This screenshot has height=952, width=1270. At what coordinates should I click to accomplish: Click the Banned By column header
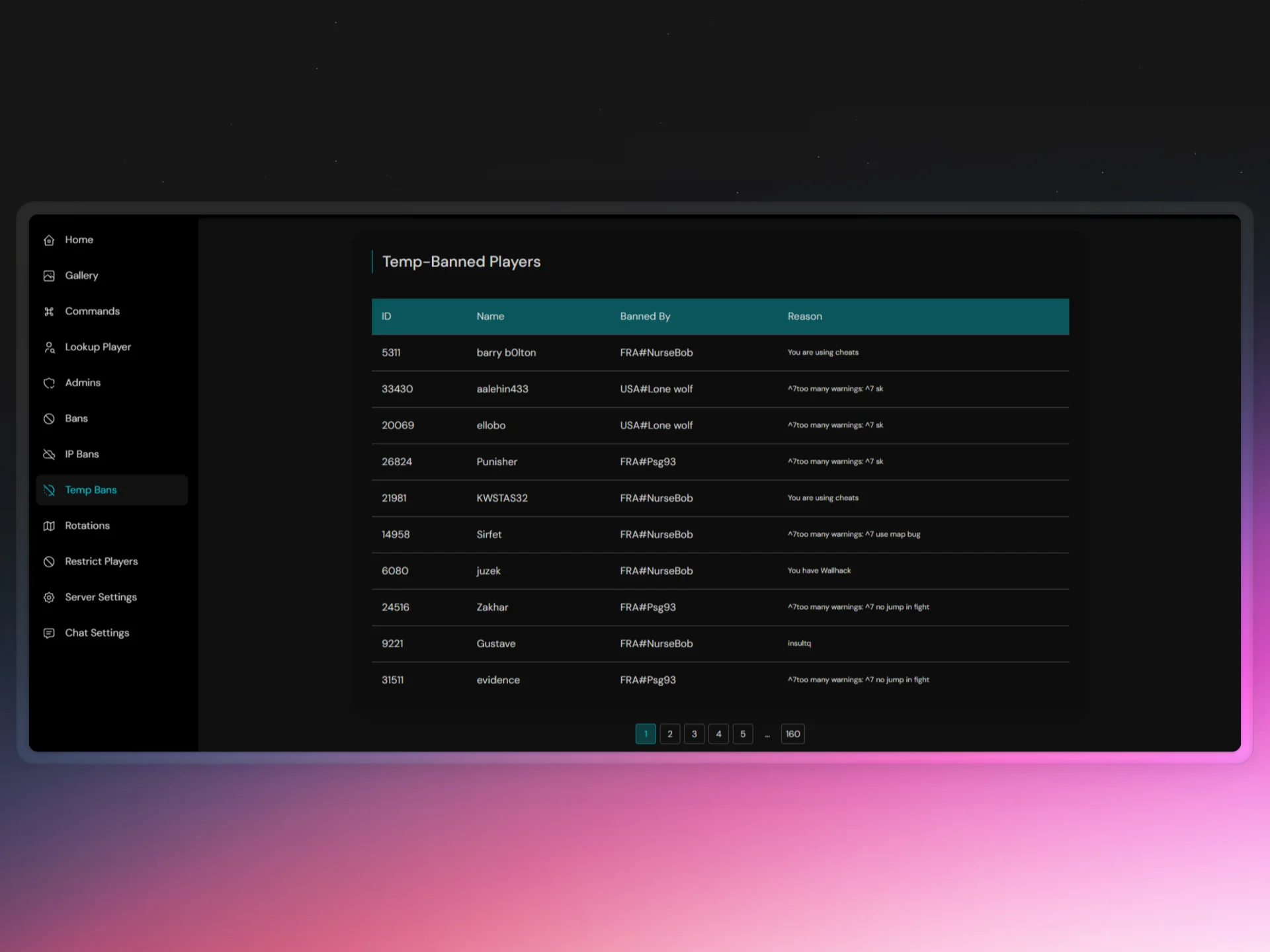[x=644, y=317]
